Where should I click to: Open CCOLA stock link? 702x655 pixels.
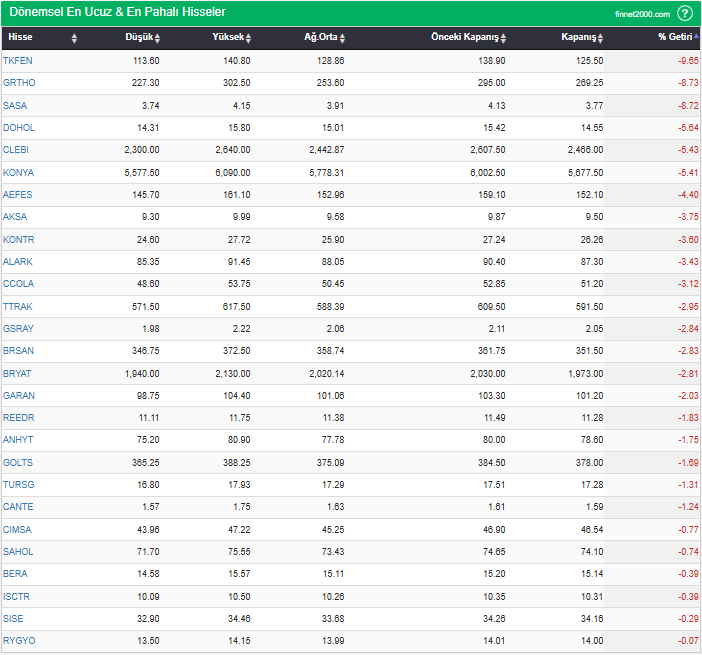tap(18, 283)
